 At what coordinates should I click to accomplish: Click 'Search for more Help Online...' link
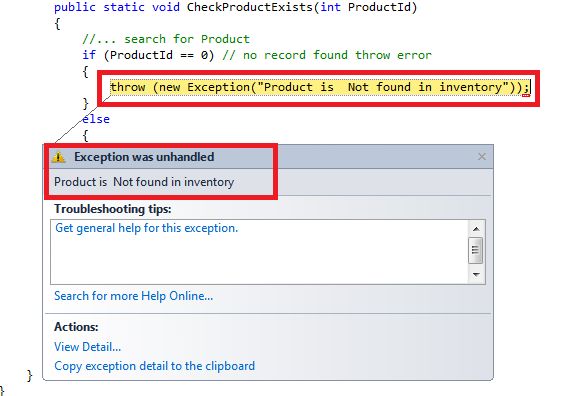click(x=134, y=296)
